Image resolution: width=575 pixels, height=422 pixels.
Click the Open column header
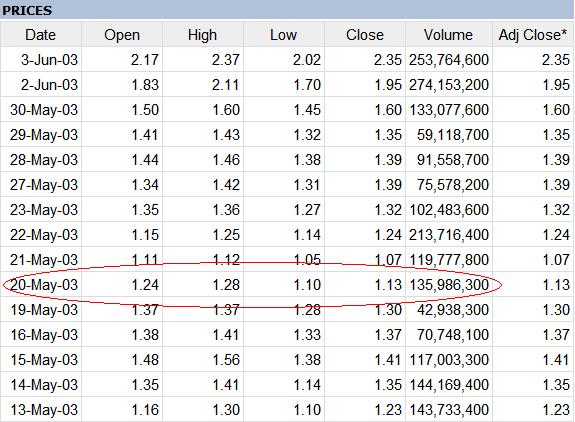coord(122,35)
